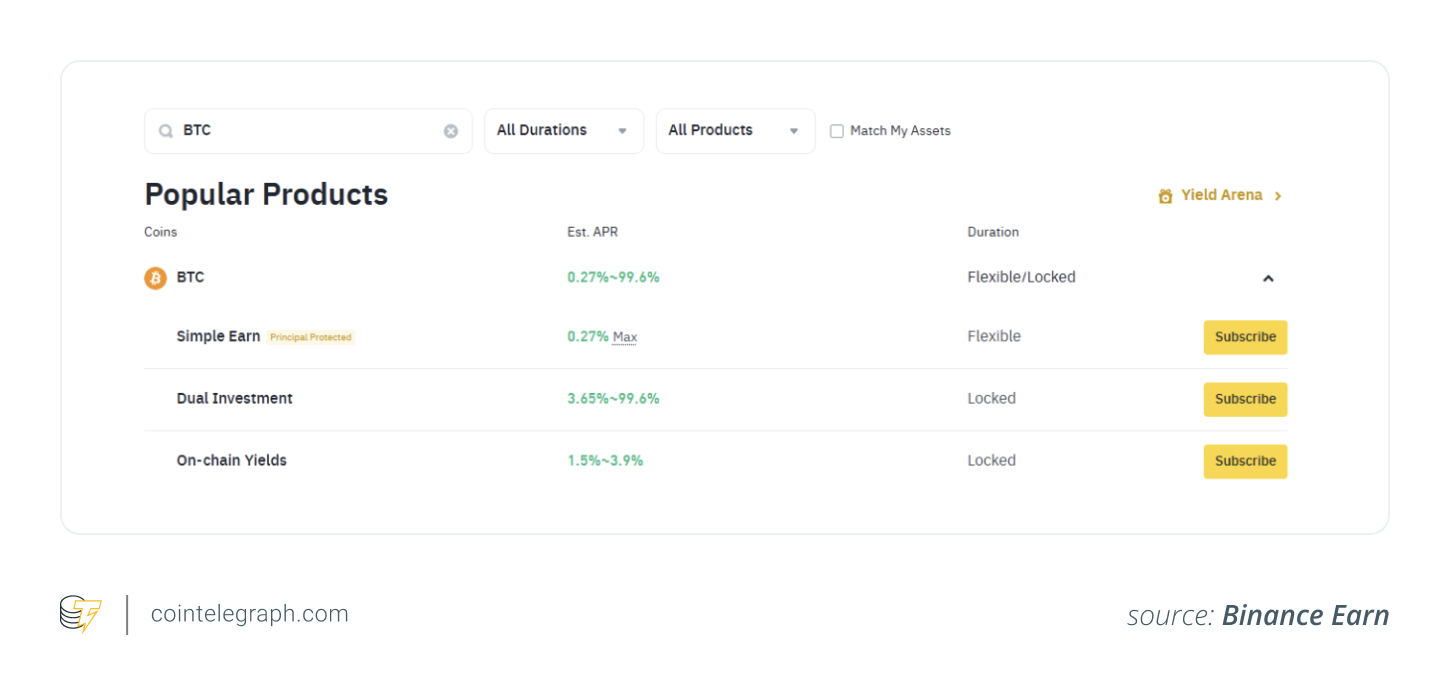
Task: Click the search magnifier icon
Action: [x=166, y=130]
